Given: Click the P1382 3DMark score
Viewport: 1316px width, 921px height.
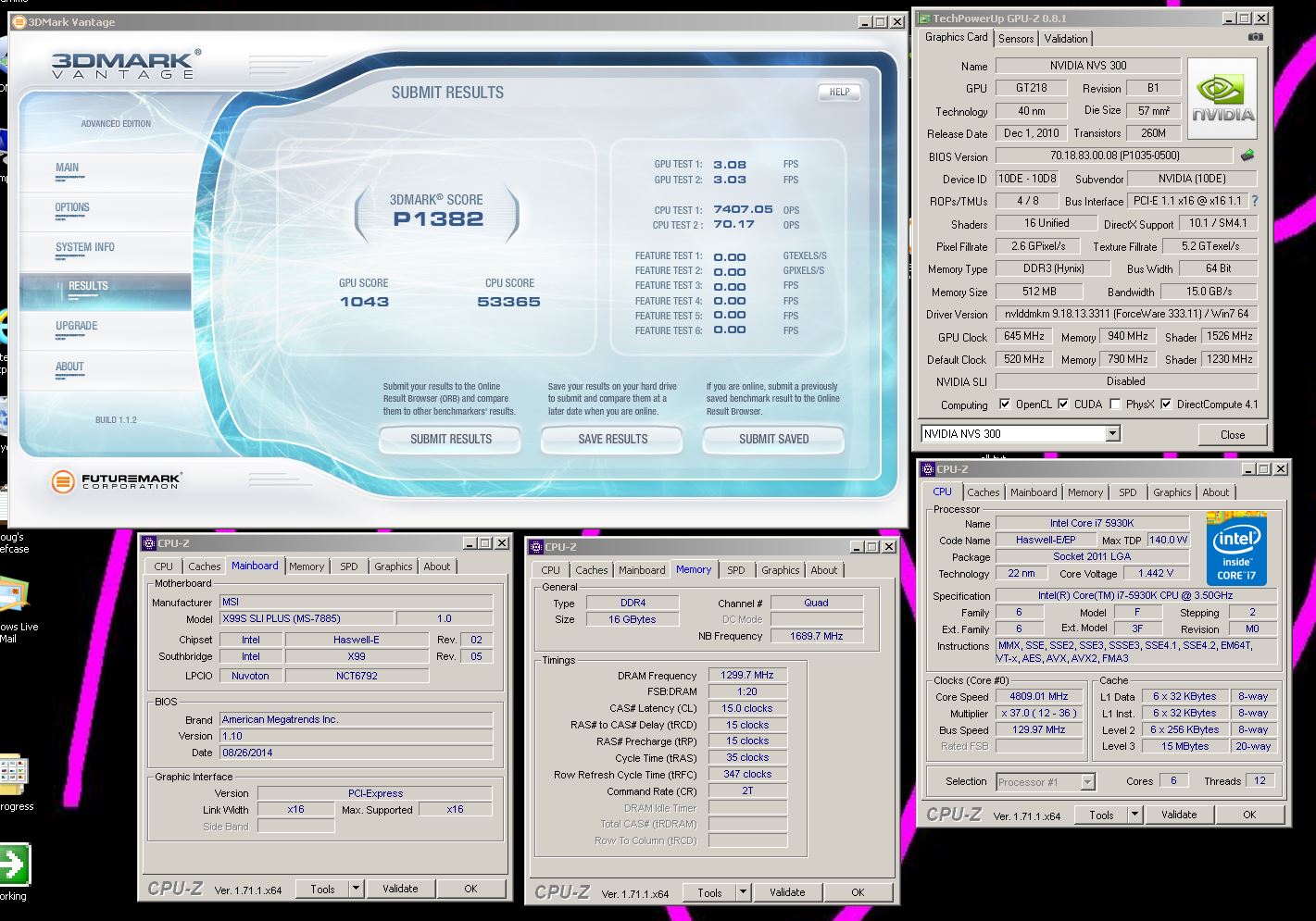Looking at the screenshot, I should click(437, 219).
